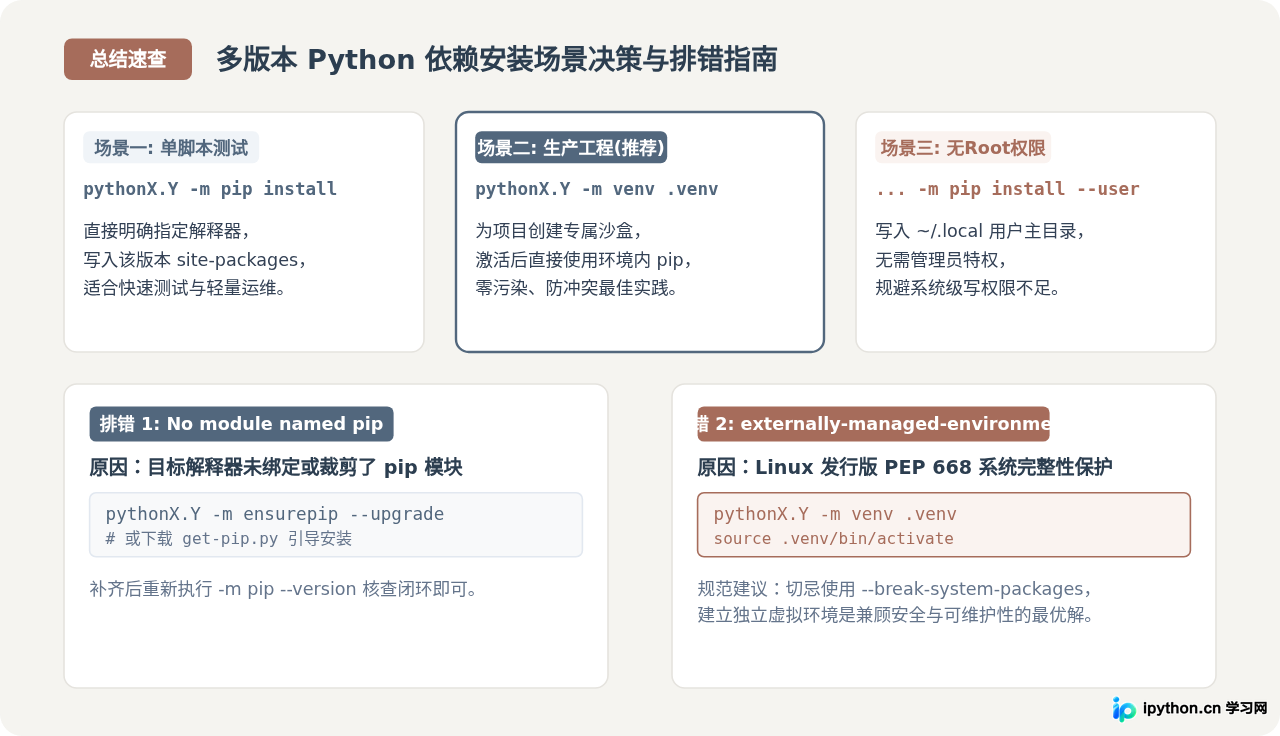Click the line 激活后直接使用环境内 pip
The height and width of the screenshot is (736, 1280).
pos(584,260)
